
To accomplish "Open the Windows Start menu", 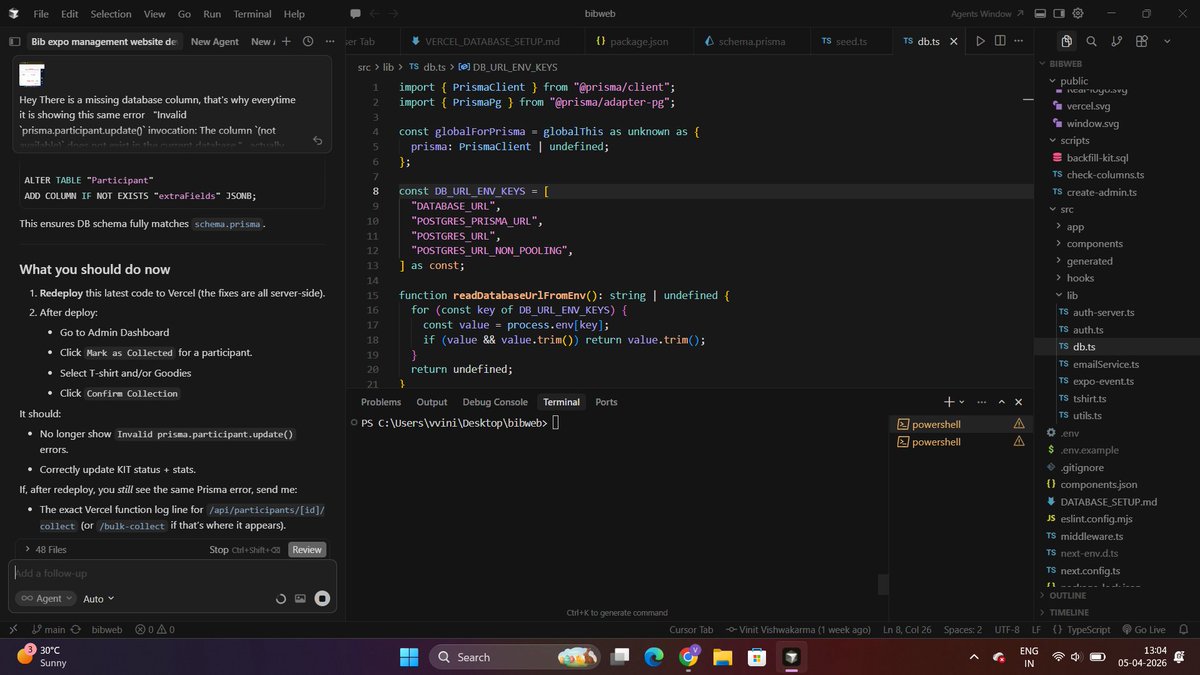I will (x=408, y=657).
